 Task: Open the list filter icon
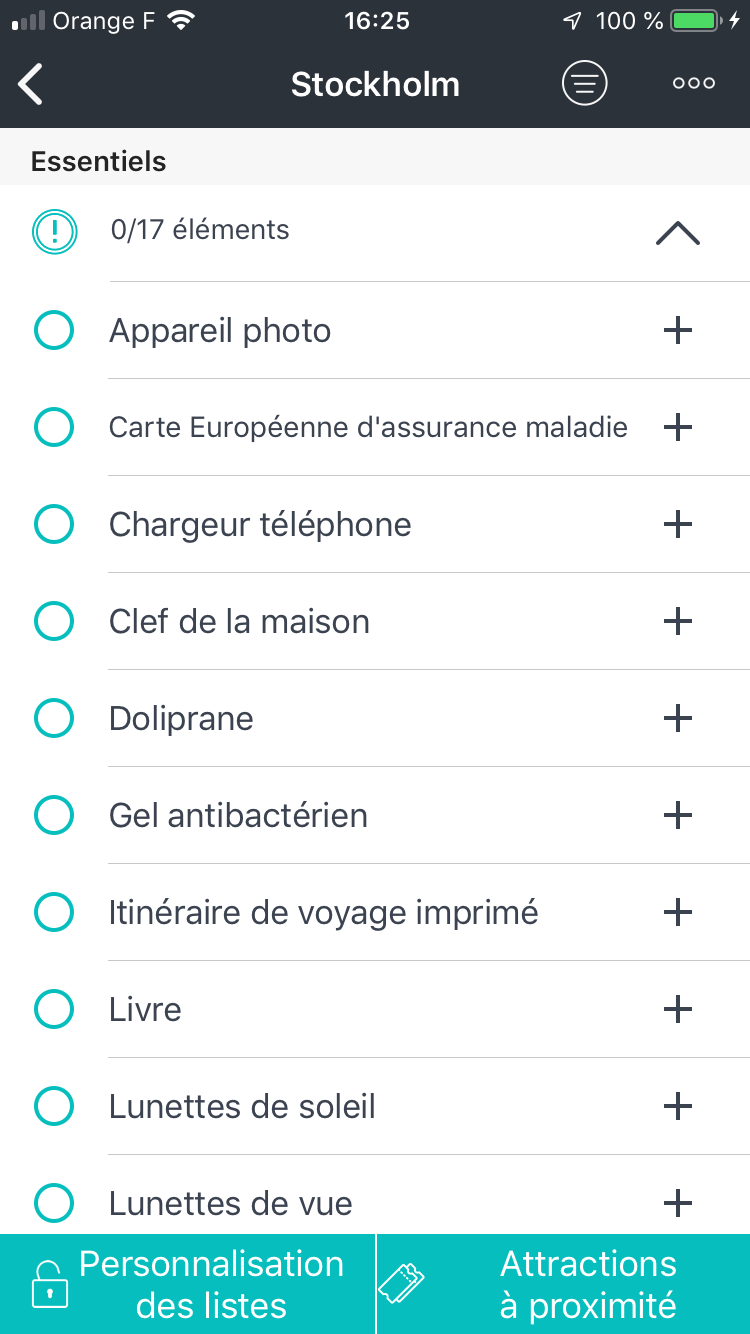click(584, 84)
